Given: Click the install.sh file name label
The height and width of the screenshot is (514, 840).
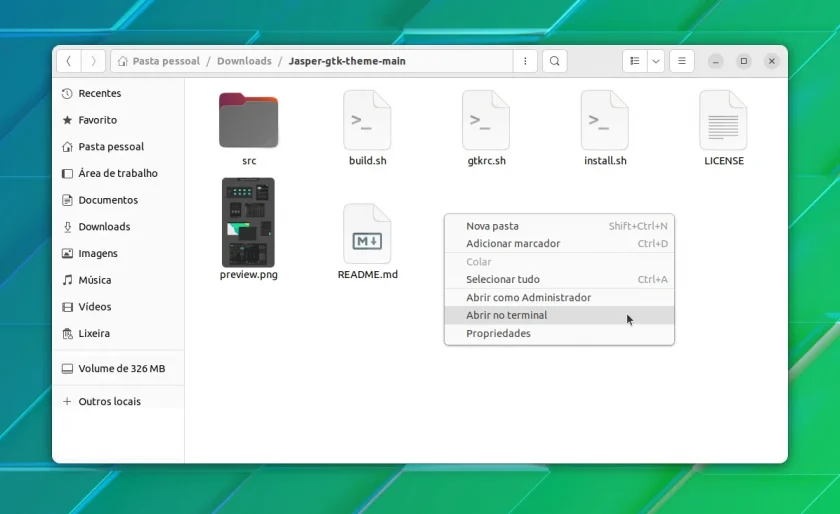Looking at the screenshot, I should tap(605, 161).
